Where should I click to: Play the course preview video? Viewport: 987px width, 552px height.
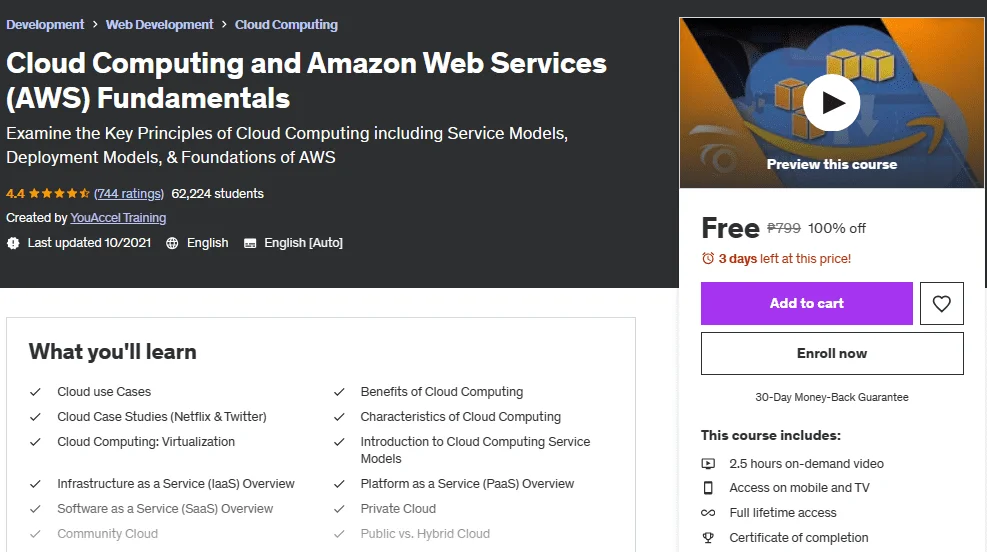coord(832,103)
